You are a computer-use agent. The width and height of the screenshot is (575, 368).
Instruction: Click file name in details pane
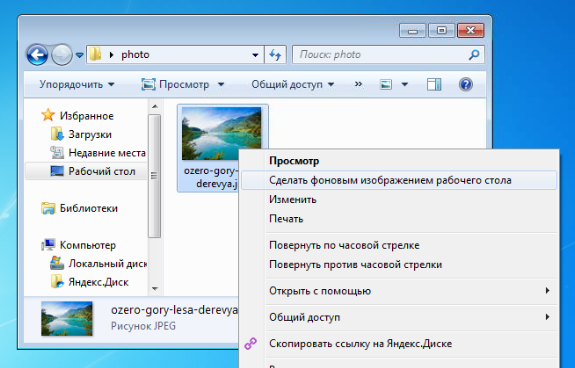[175, 310]
